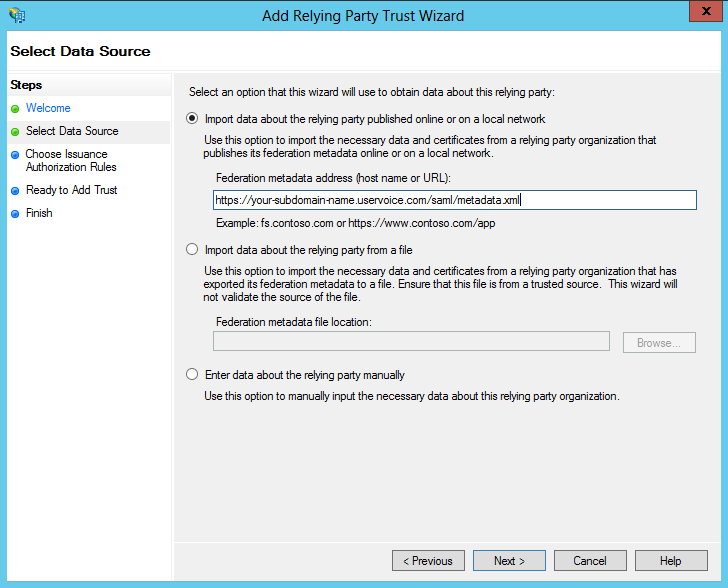Click the disabled Browse button

click(x=659, y=342)
